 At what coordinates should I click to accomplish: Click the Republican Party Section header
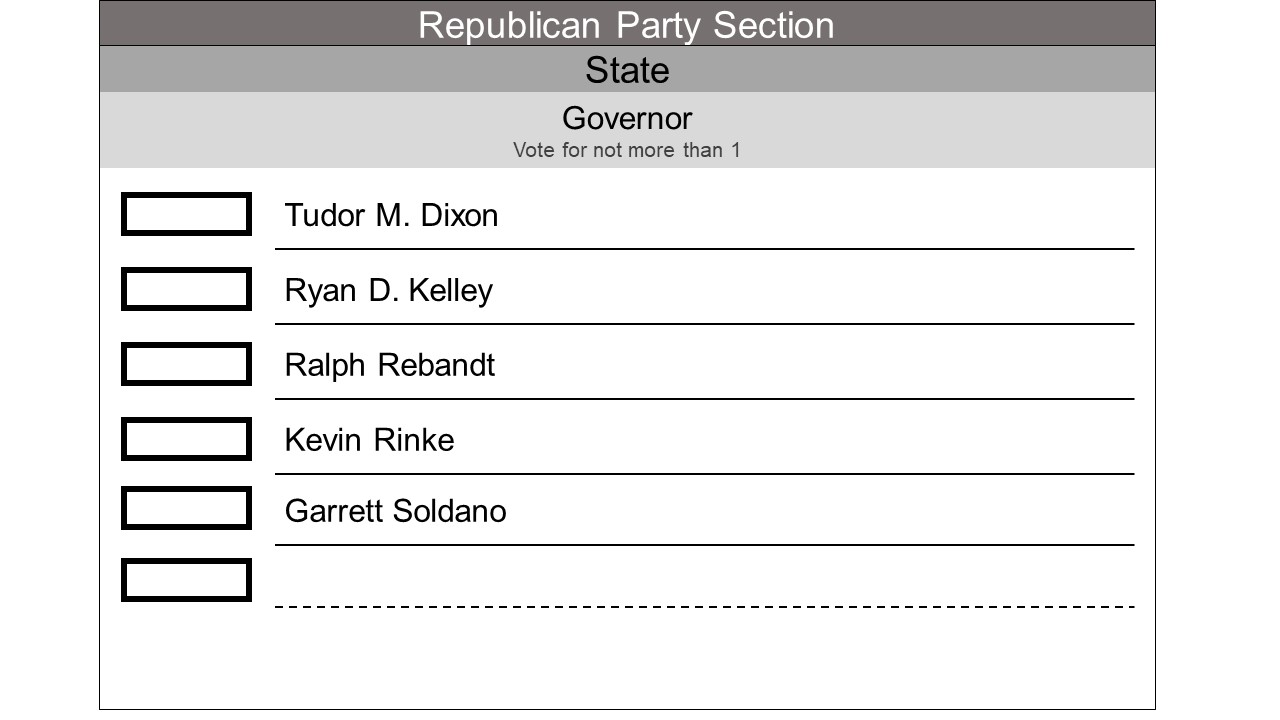coord(626,24)
